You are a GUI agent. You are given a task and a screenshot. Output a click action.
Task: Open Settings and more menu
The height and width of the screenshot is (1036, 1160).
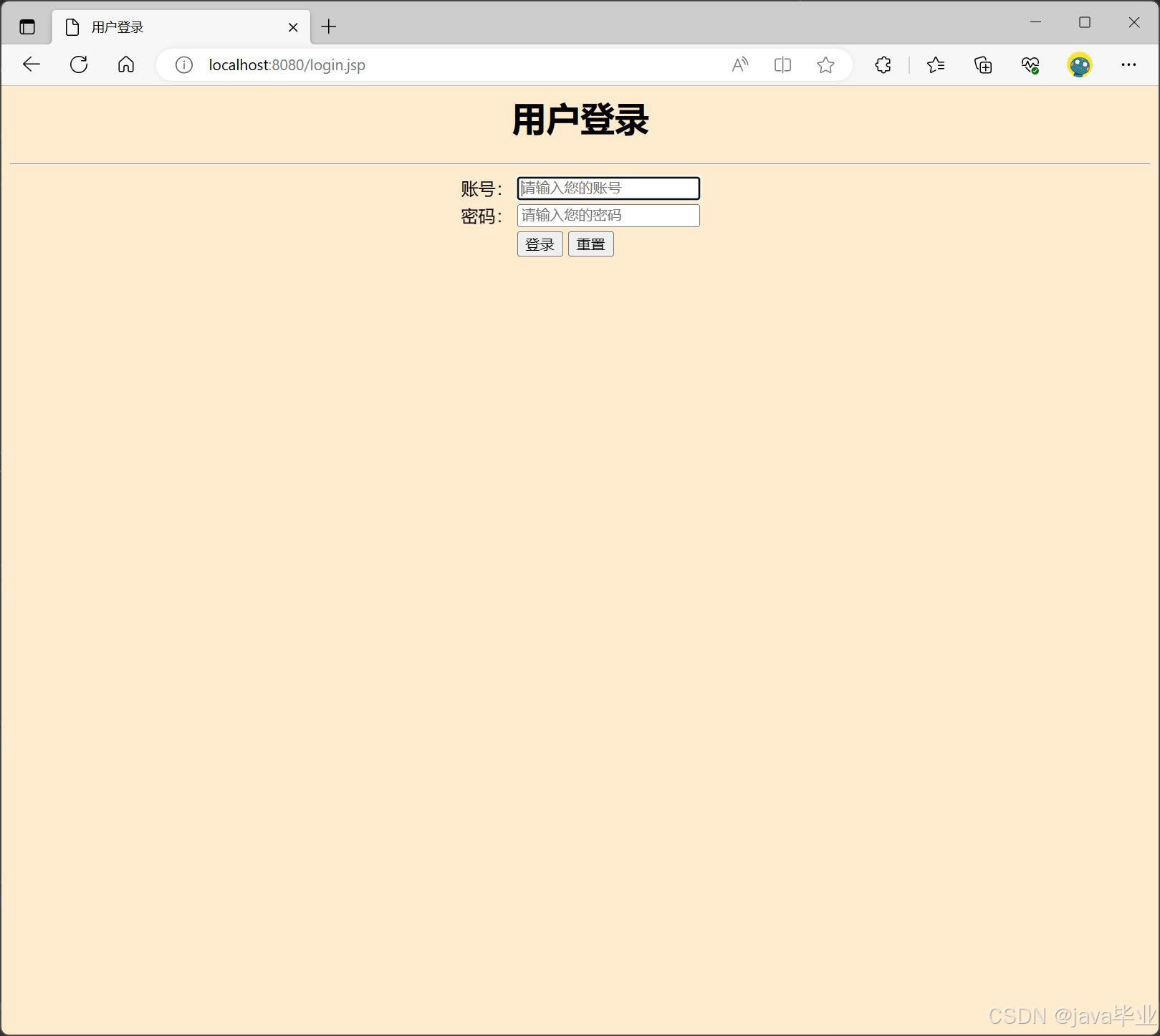1128,64
